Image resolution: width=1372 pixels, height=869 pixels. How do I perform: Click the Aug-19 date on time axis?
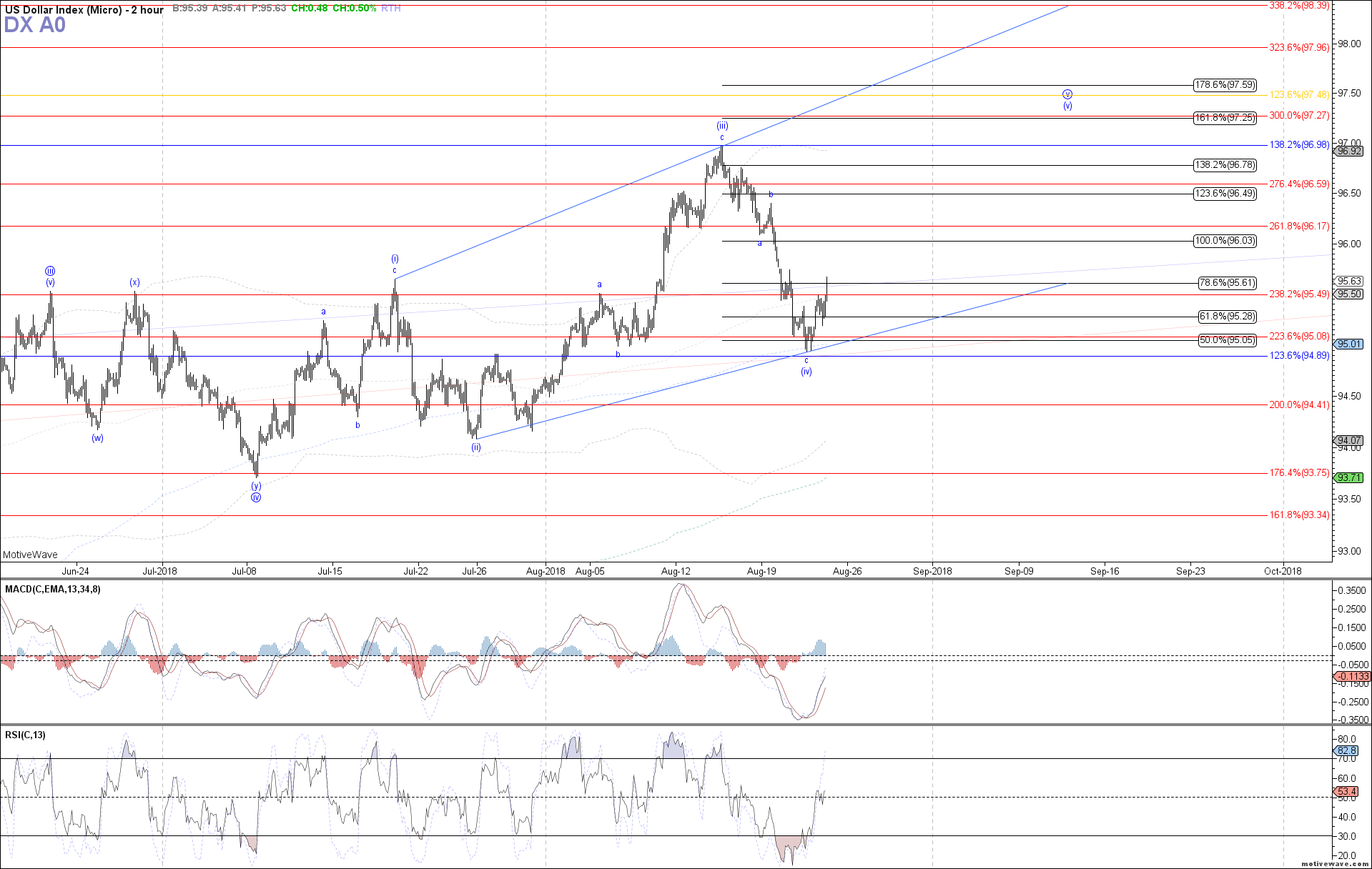click(x=761, y=571)
